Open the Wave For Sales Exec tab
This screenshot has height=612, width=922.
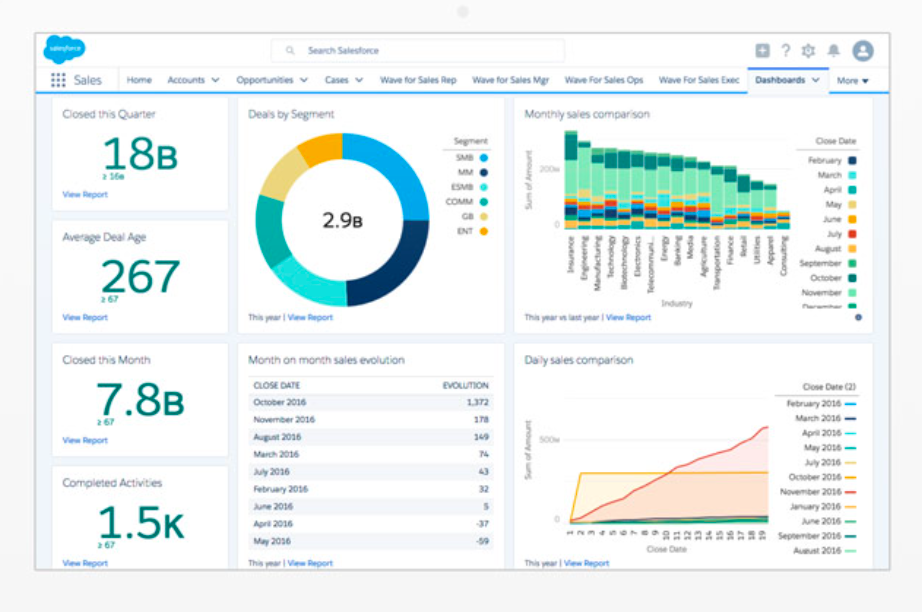point(699,80)
